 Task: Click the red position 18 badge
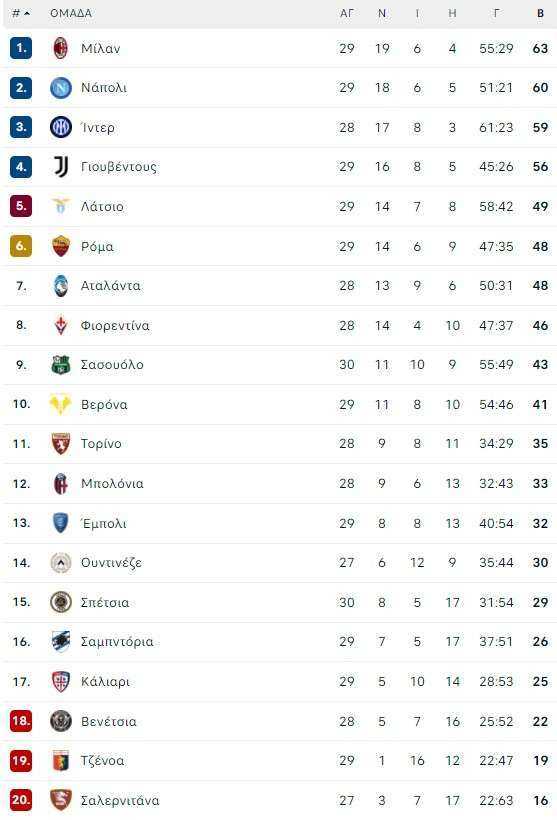(21, 721)
